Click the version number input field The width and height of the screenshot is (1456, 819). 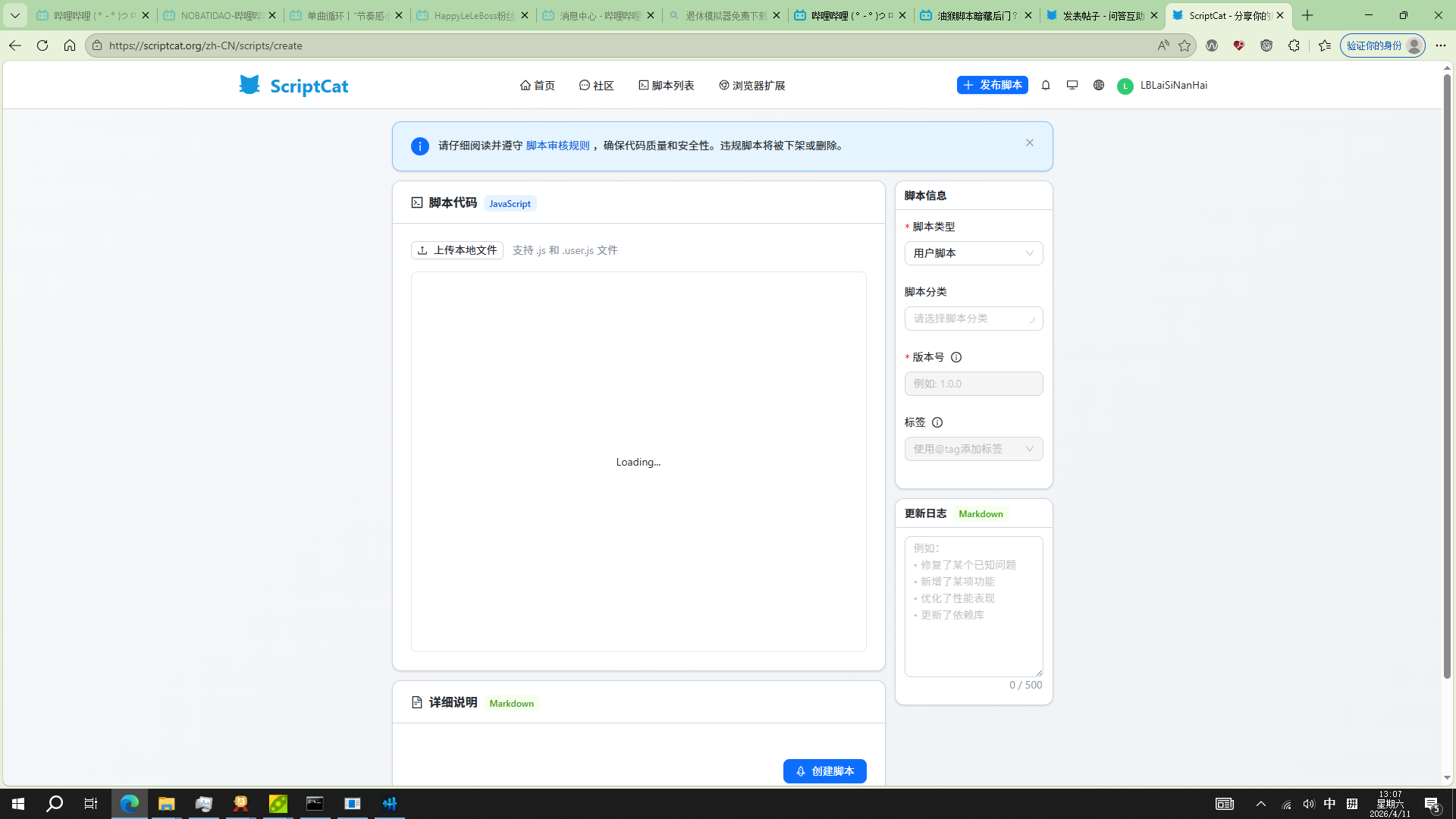(974, 384)
